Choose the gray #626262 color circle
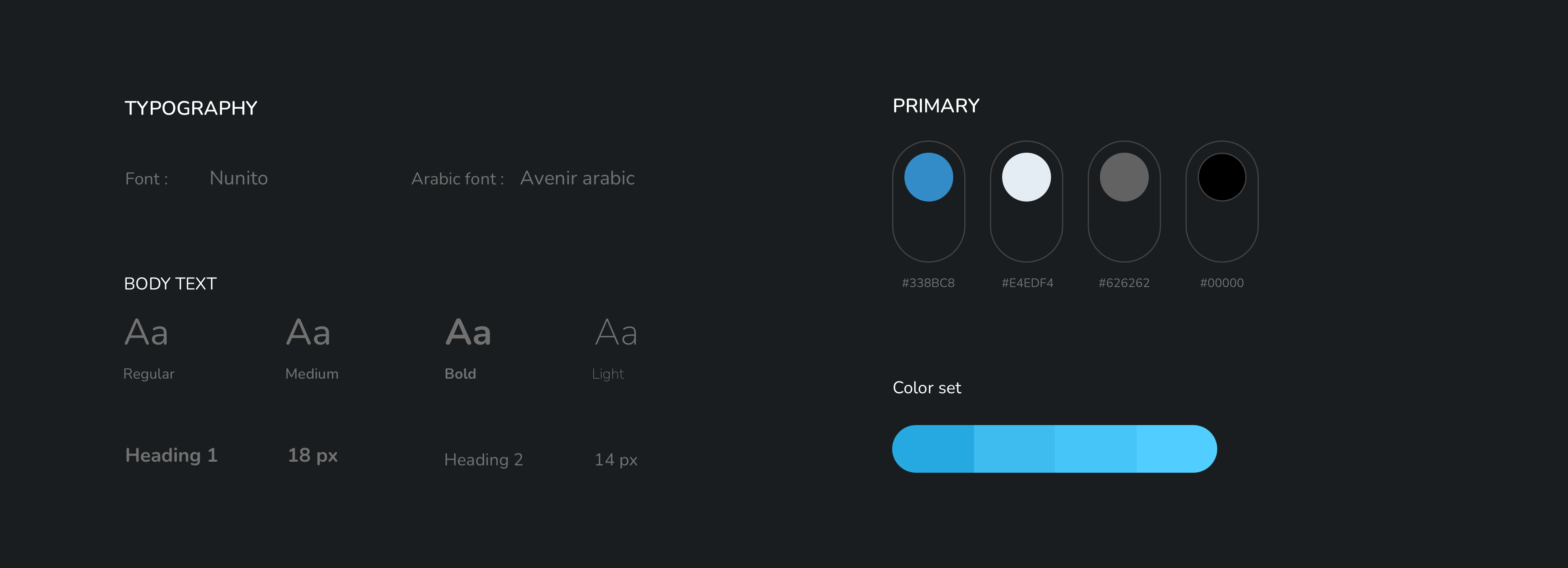 [x=1124, y=177]
